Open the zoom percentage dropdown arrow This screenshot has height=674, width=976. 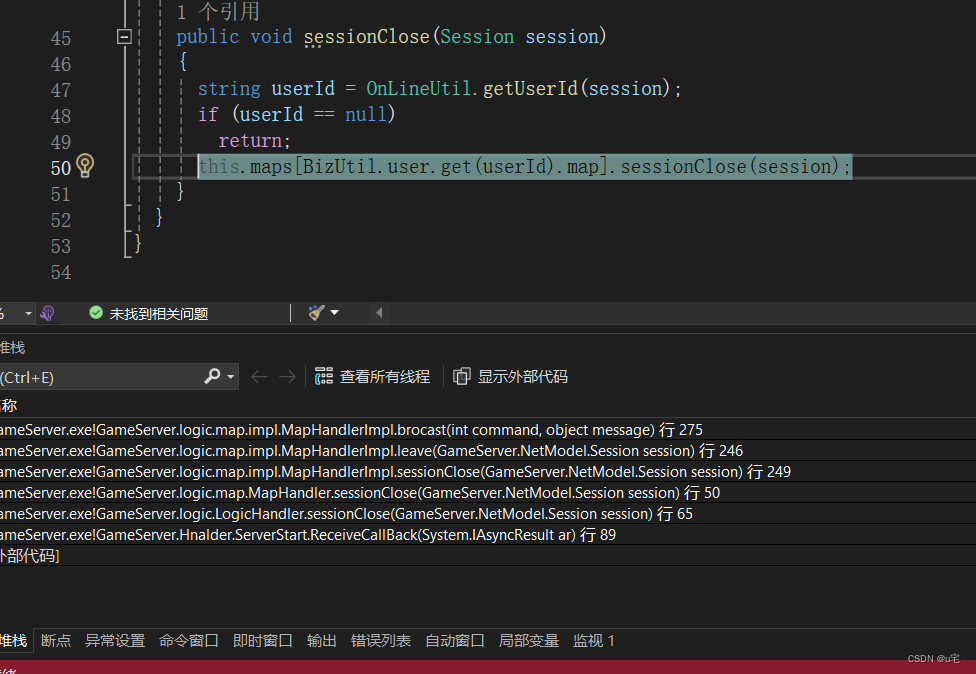28,313
